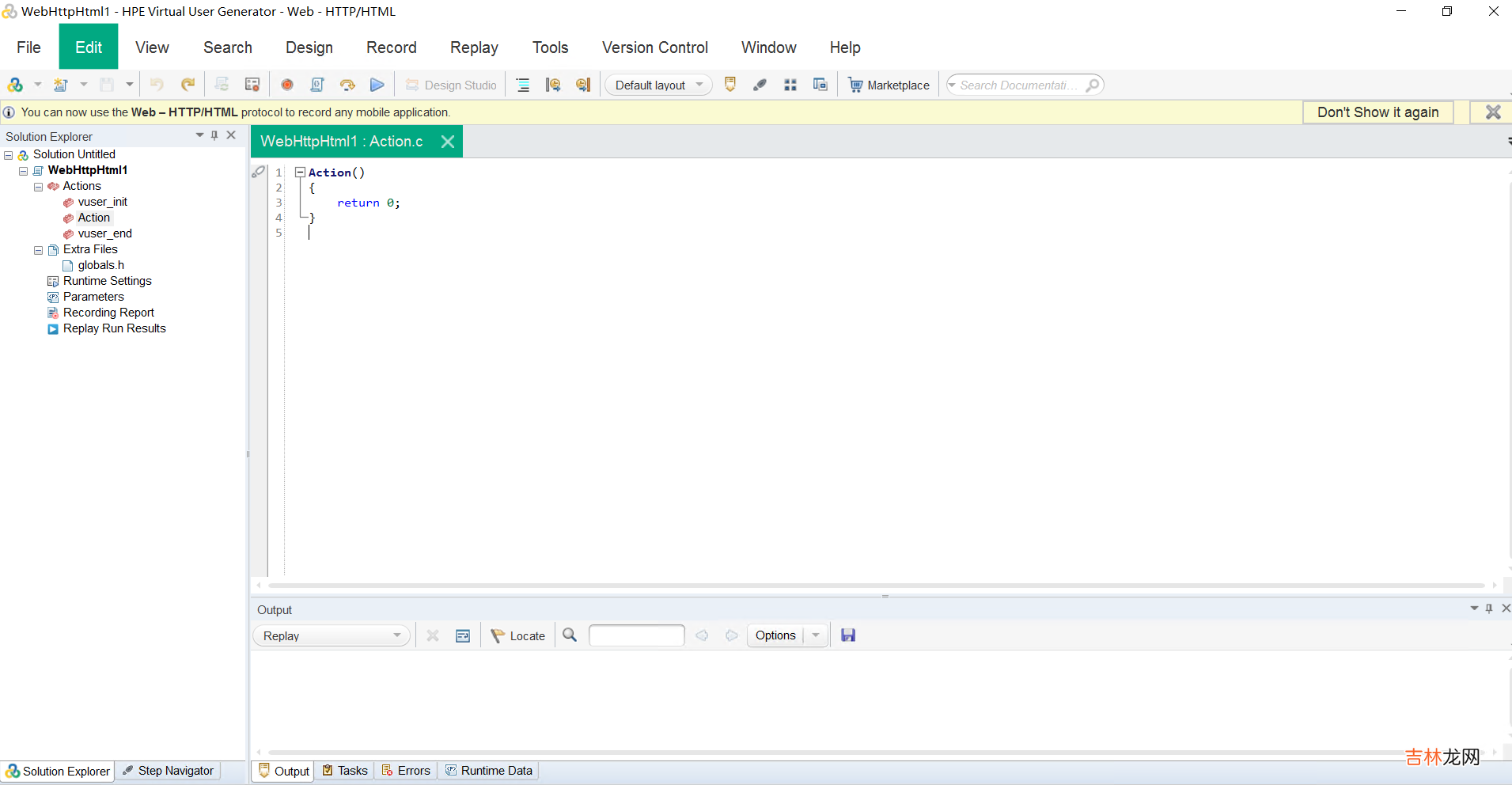Open the Replay dropdown in the Output pane
The height and width of the screenshot is (785, 1512).
point(332,635)
